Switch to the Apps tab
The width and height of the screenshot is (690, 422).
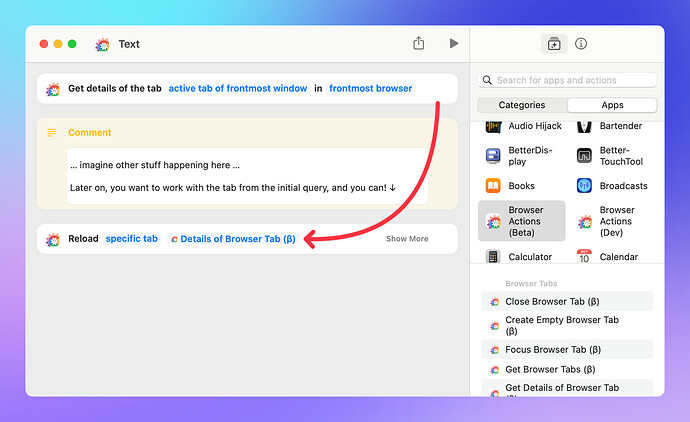tap(611, 105)
